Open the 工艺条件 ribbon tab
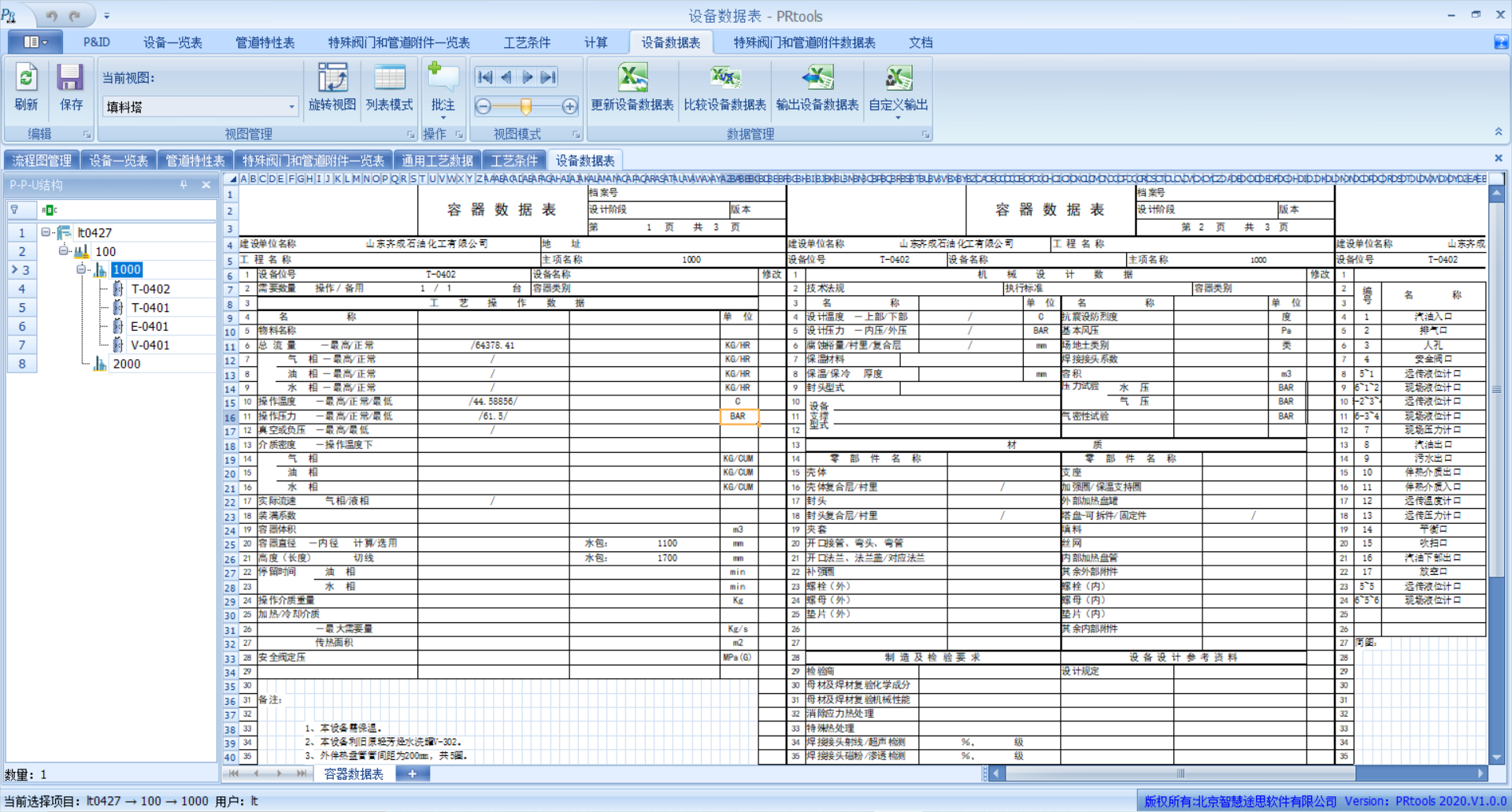 (x=527, y=43)
